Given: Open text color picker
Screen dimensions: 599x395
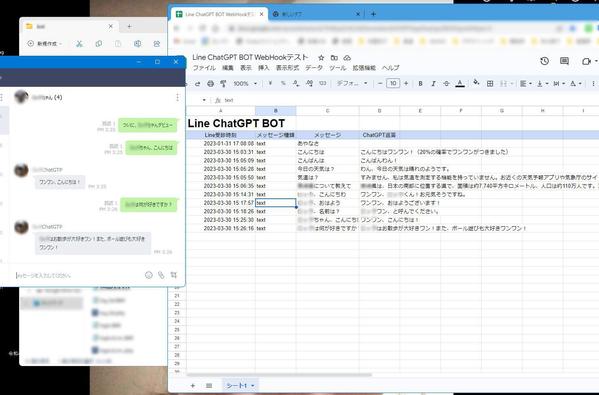Looking at the screenshot, I should coord(460,83).
